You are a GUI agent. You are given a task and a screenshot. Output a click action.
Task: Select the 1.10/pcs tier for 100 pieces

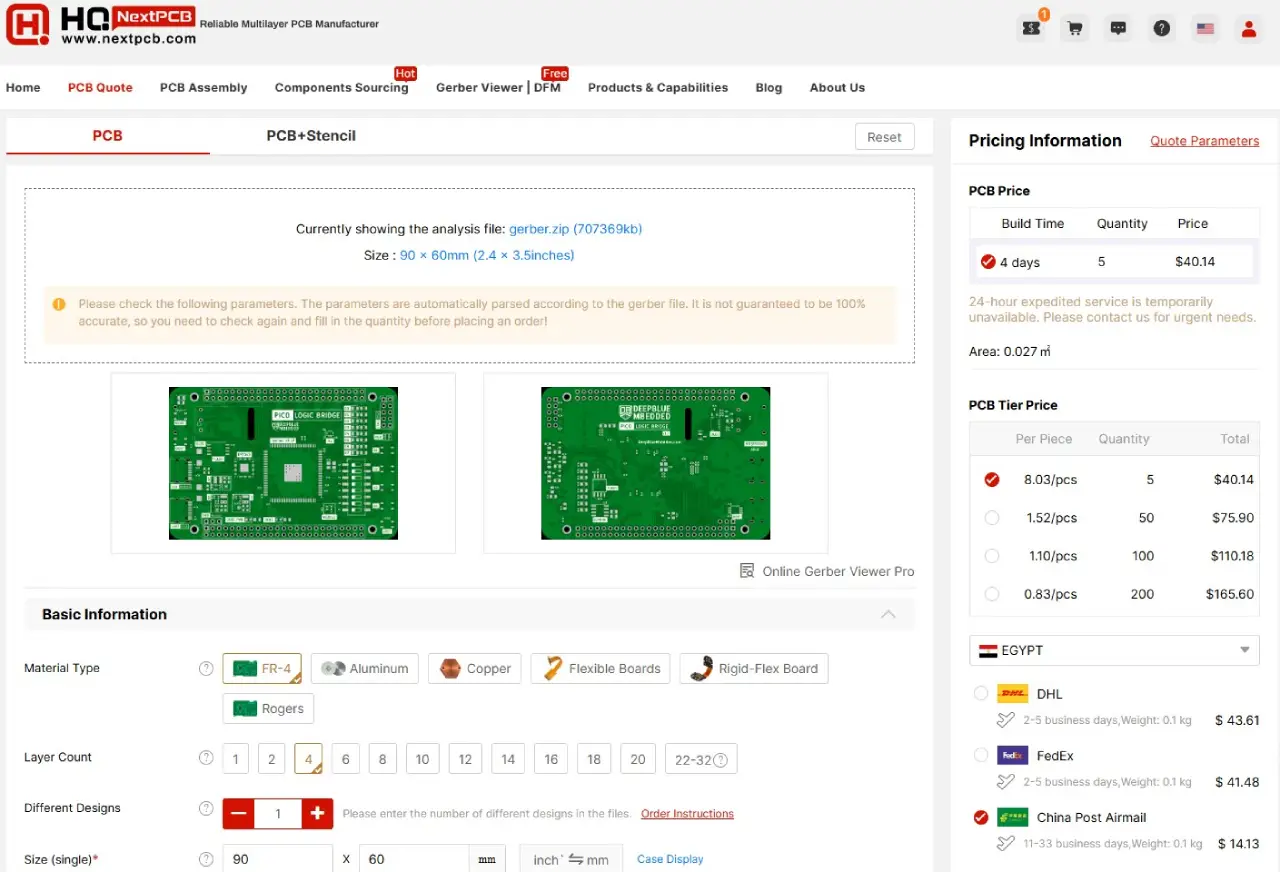click(x=992, y=556)
